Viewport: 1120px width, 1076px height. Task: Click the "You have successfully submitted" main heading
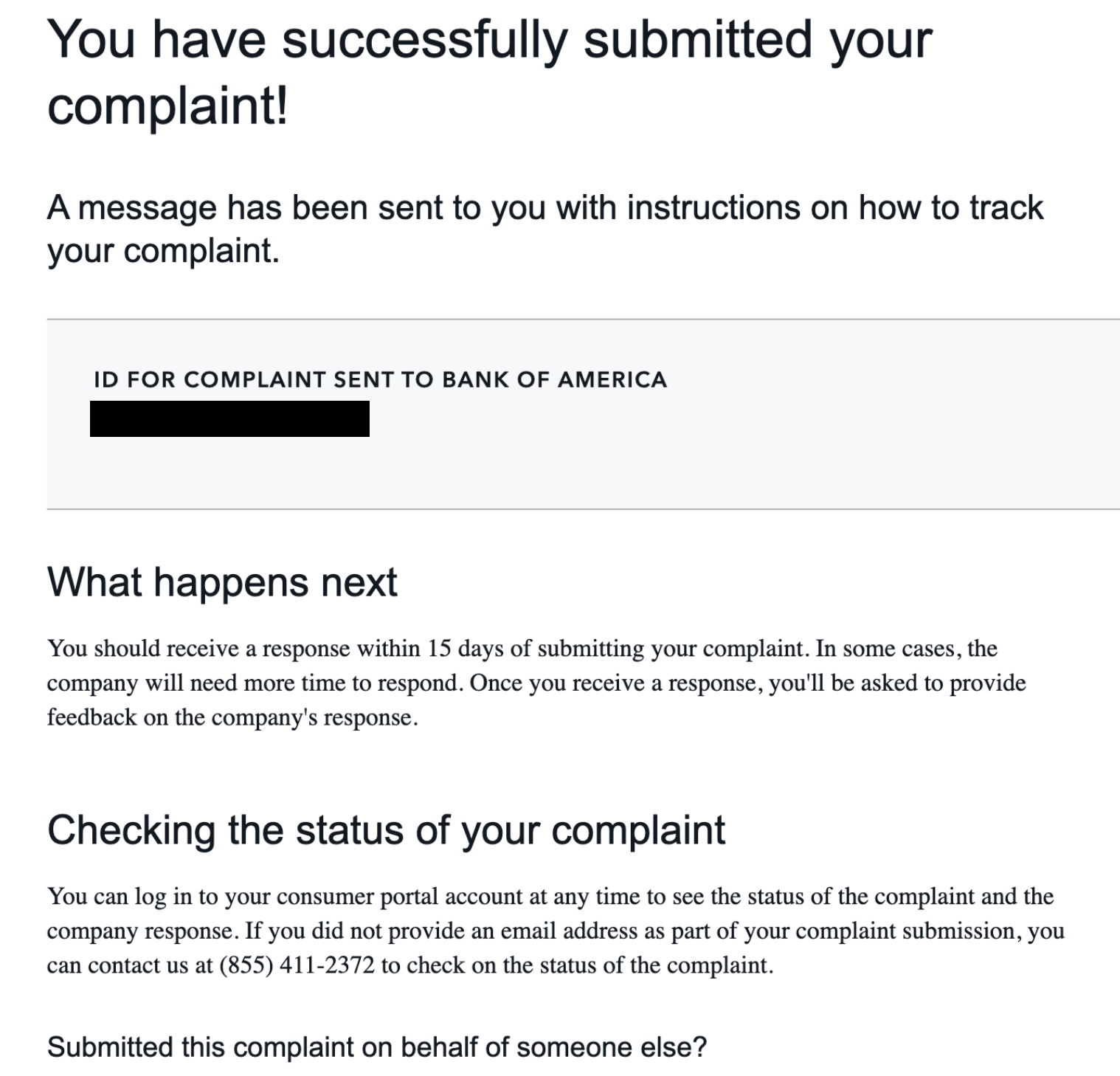point(488,40)
